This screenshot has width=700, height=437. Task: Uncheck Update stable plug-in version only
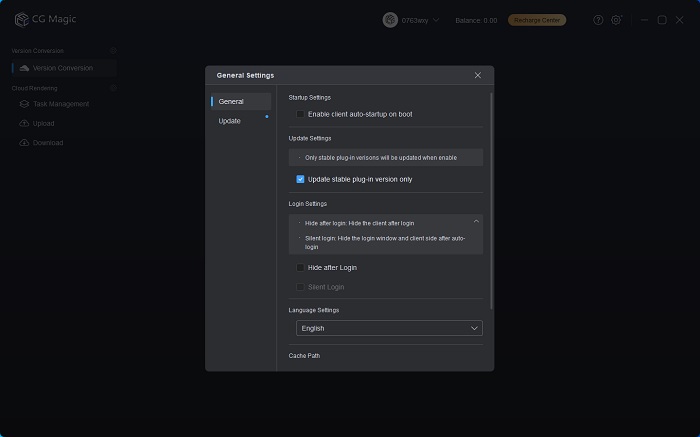coord(300,179)
